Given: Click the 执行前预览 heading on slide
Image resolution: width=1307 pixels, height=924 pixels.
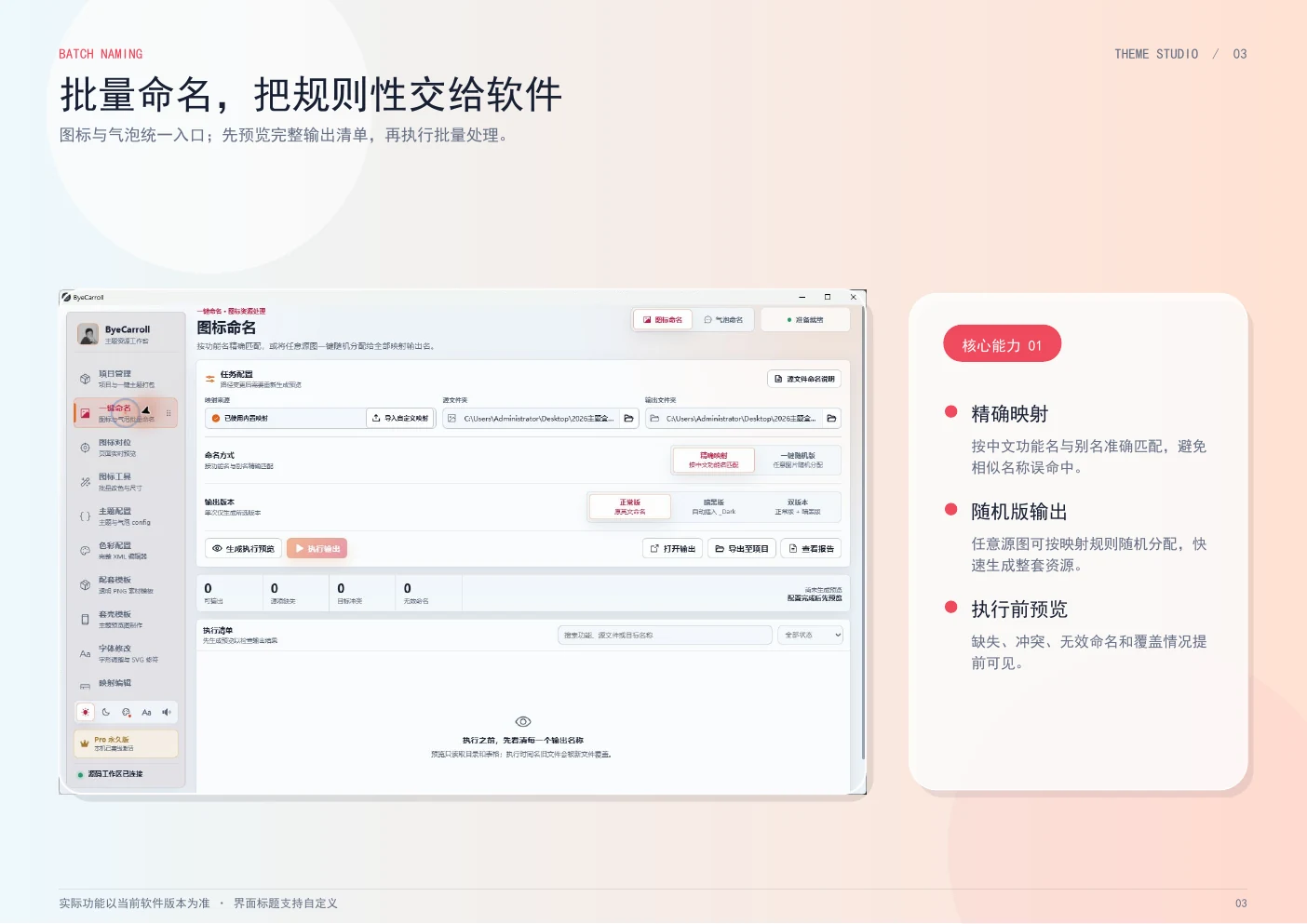Looking at the screenshot, I should coord(1019,609).
